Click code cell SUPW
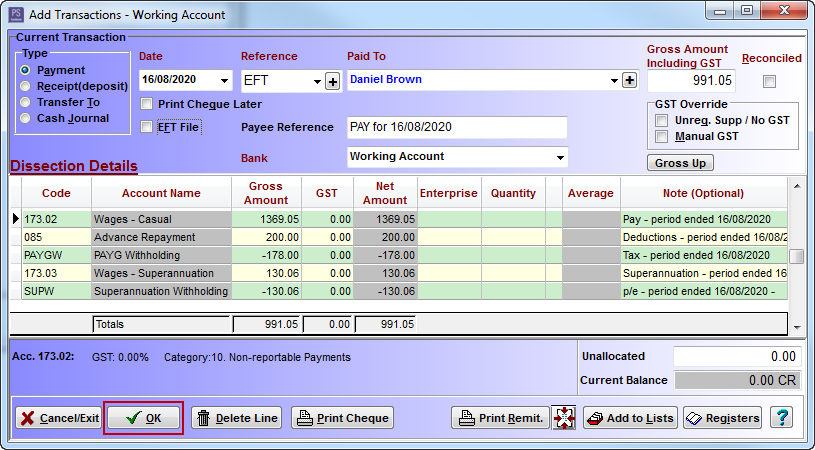Screen dimensions: 815x450 (57, 291)
